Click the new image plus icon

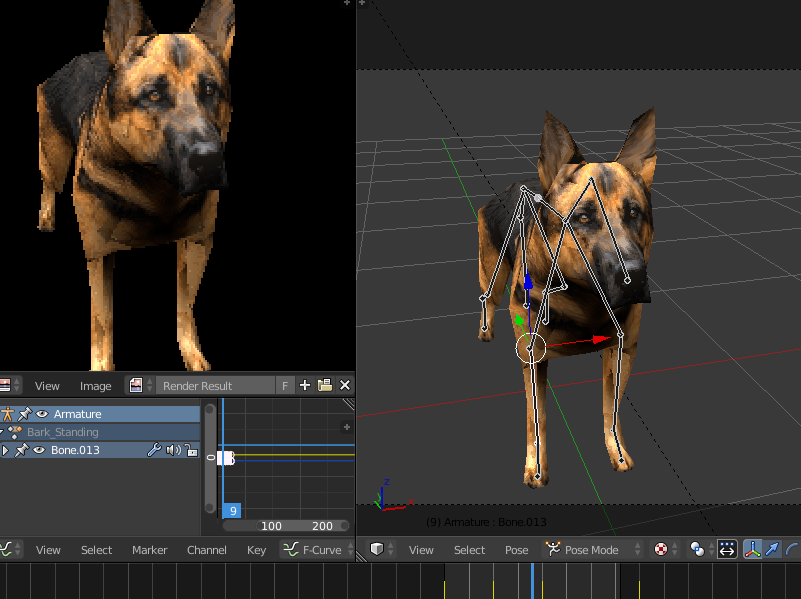[x=305, y=385]
